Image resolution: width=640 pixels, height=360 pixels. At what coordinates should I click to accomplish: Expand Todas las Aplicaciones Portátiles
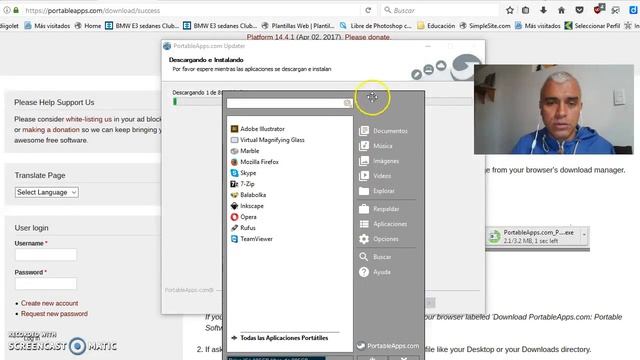280,338
